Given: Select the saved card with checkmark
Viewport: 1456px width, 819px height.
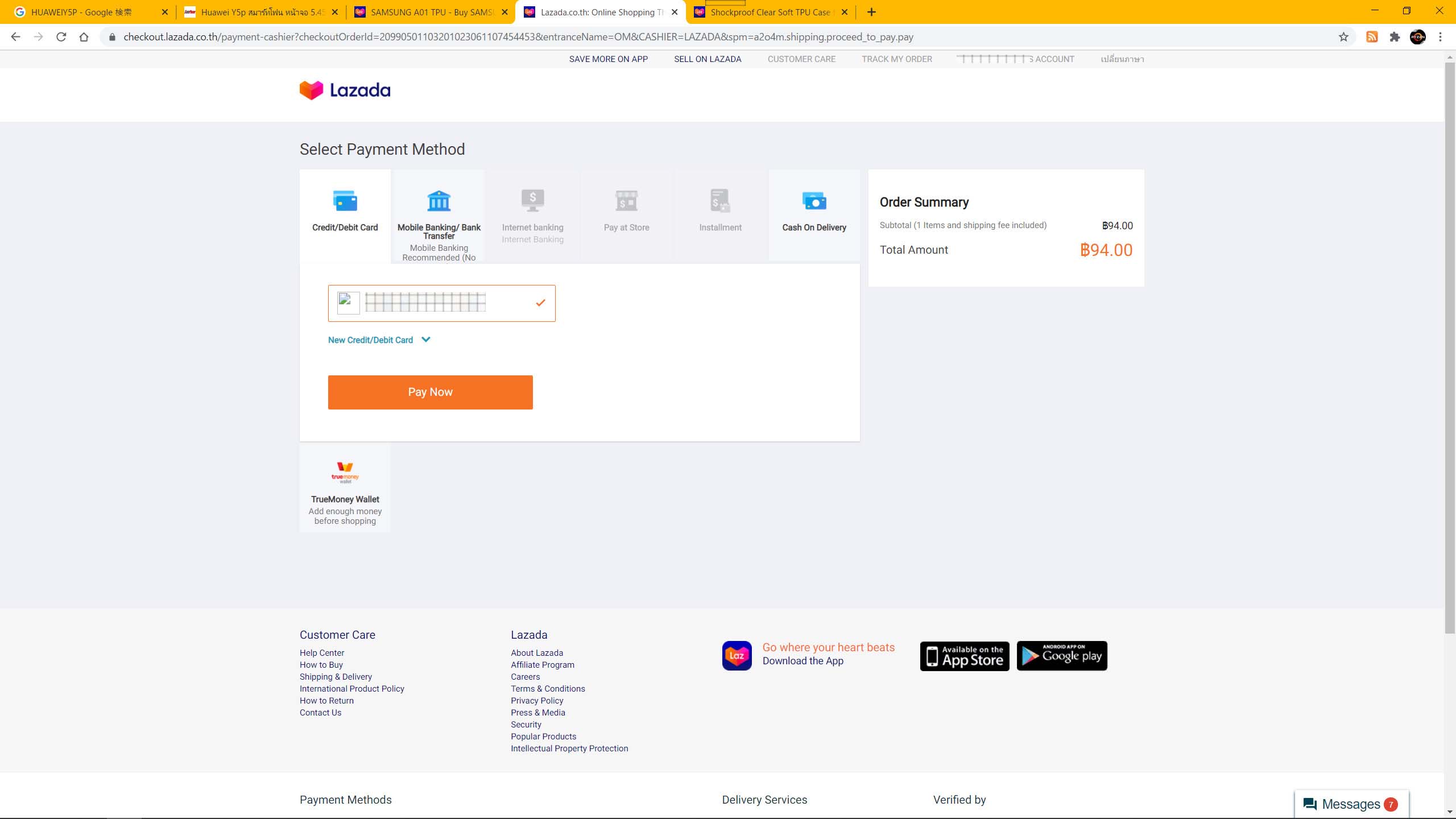Looking at the screenshot, I should 441,303.
